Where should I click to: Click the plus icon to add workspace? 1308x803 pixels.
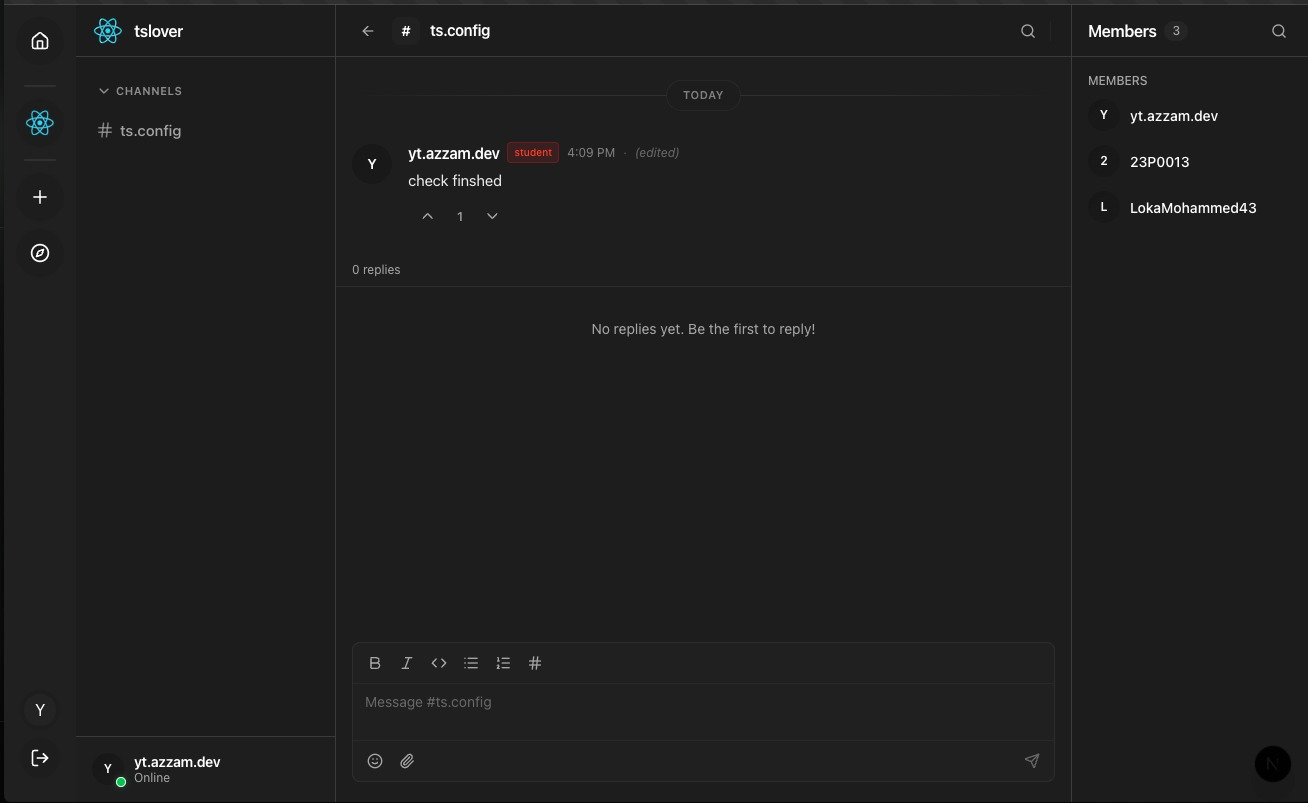[40, 197]
